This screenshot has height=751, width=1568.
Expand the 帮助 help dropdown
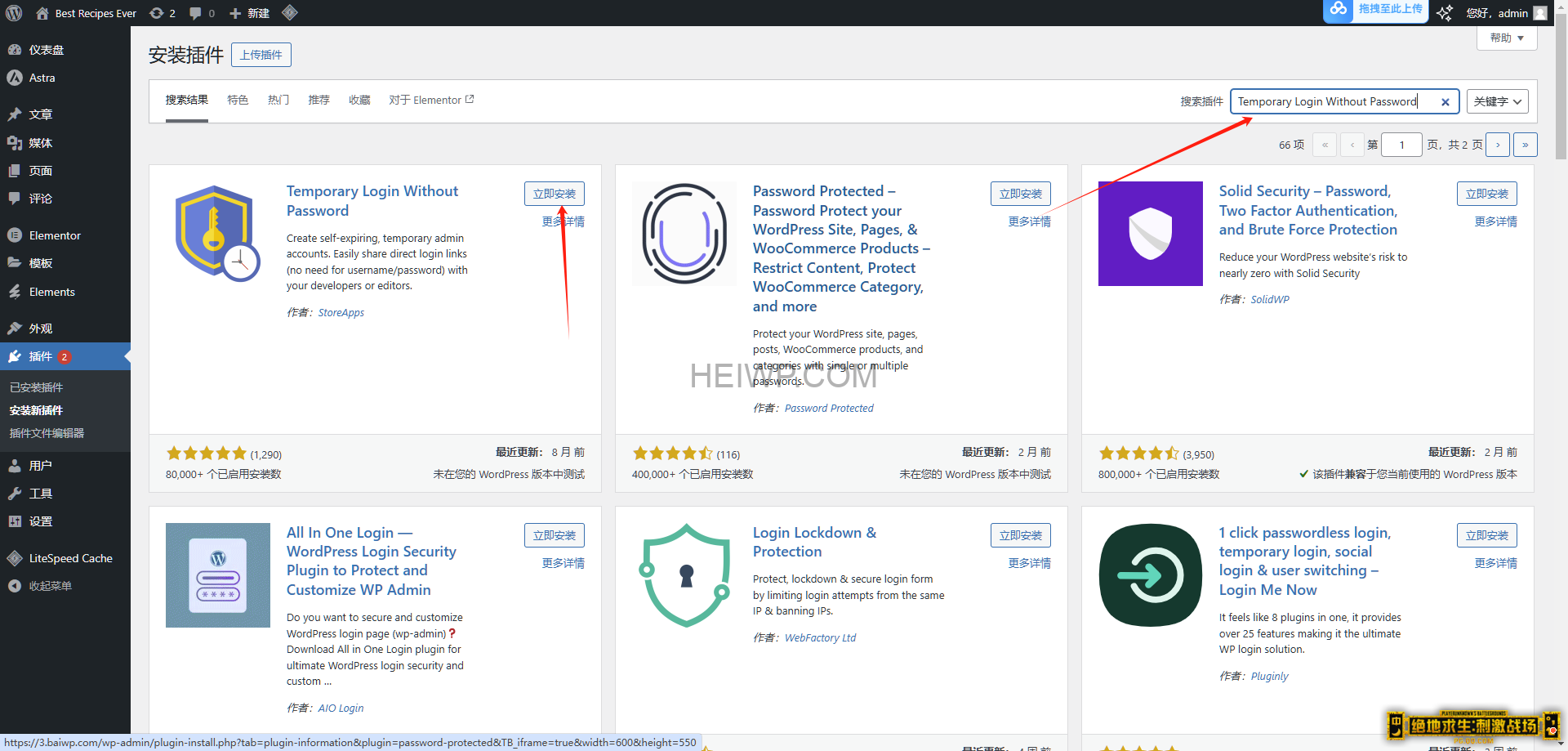[1507, 38]
